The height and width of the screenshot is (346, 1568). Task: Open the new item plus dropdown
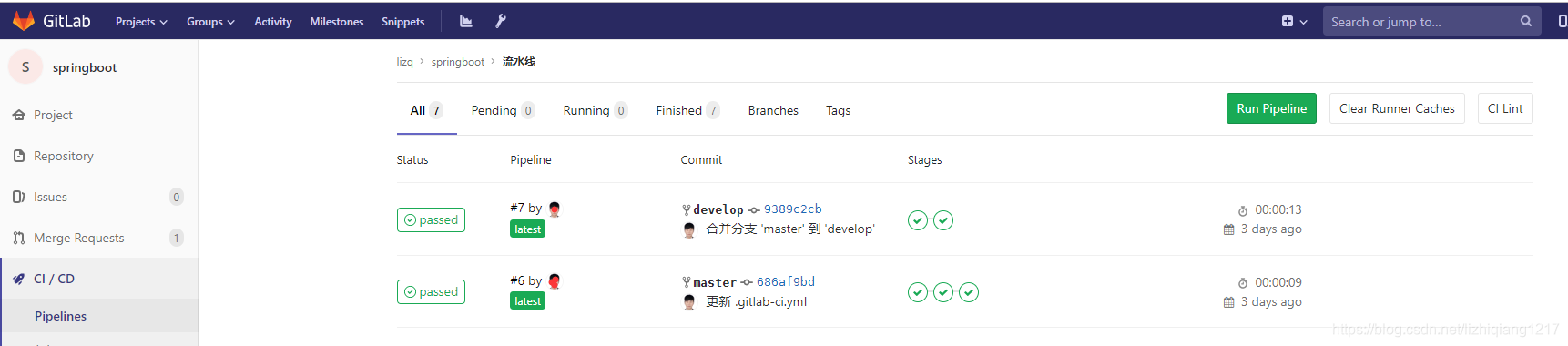(x=1294, y=21)
